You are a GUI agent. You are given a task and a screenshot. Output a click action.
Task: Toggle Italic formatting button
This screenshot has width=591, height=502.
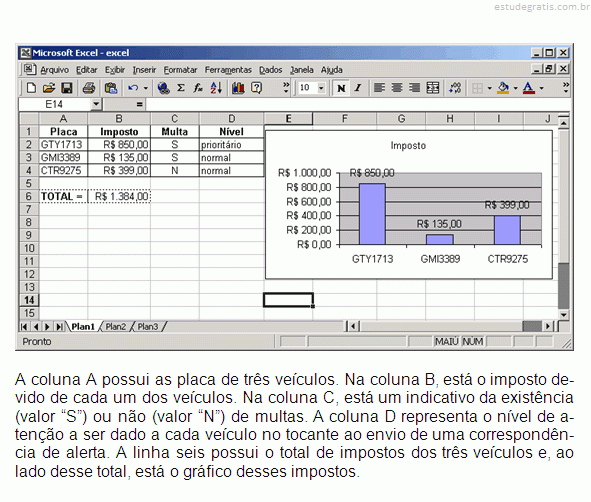(x=358, y=88)
